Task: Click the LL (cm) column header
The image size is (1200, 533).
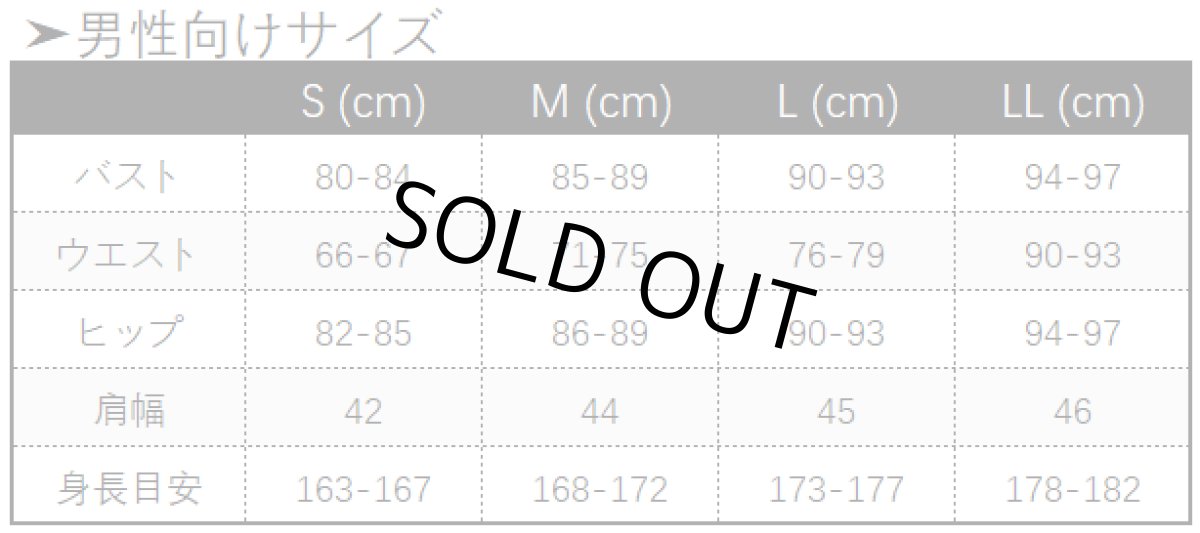Action: coord(1073,102)
